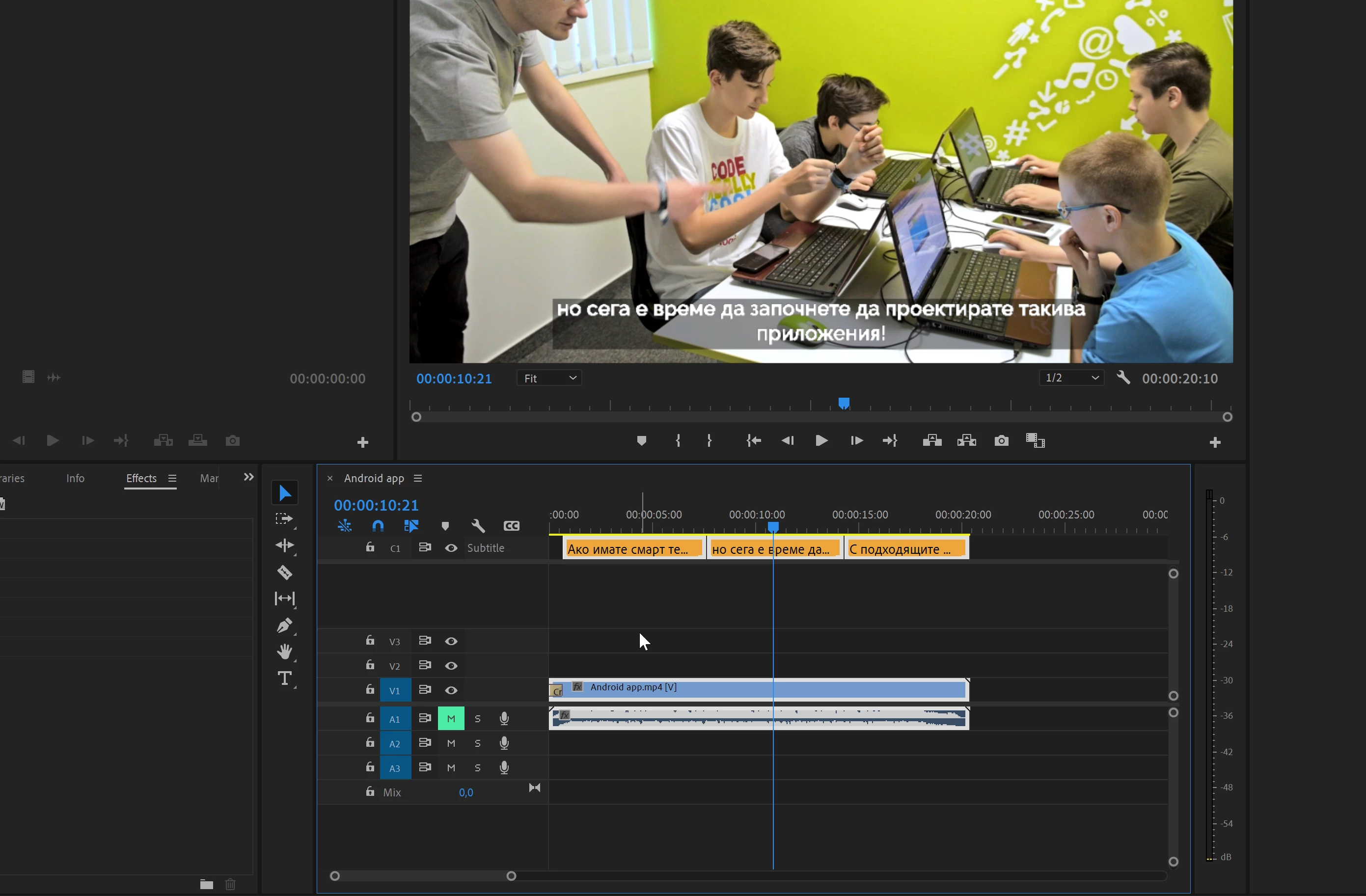Image resolution: width=1366 pixels, height=896 pixels.
Task: Toggle Subtitle track visibility eye
Action: 451,548
